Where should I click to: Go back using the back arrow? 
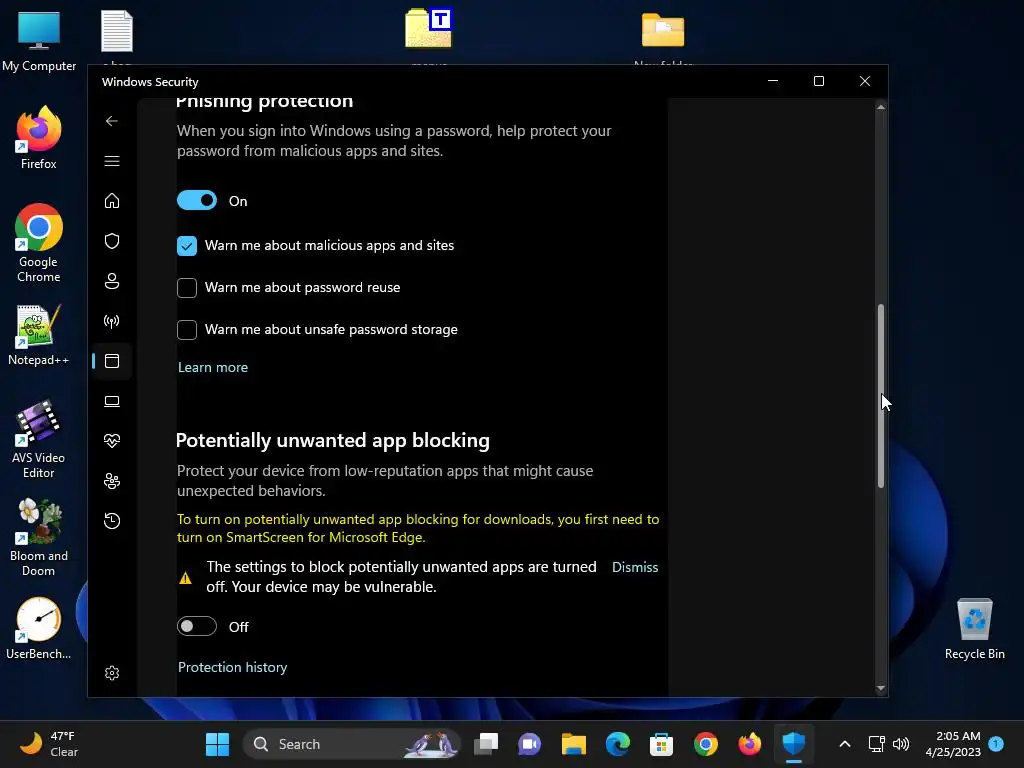(112, 121)
